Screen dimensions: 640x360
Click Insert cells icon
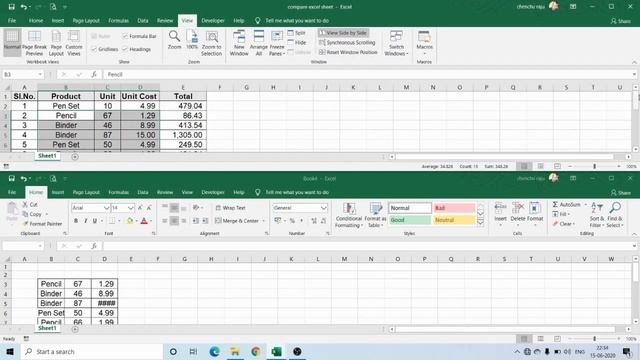[x=500, y=208]
